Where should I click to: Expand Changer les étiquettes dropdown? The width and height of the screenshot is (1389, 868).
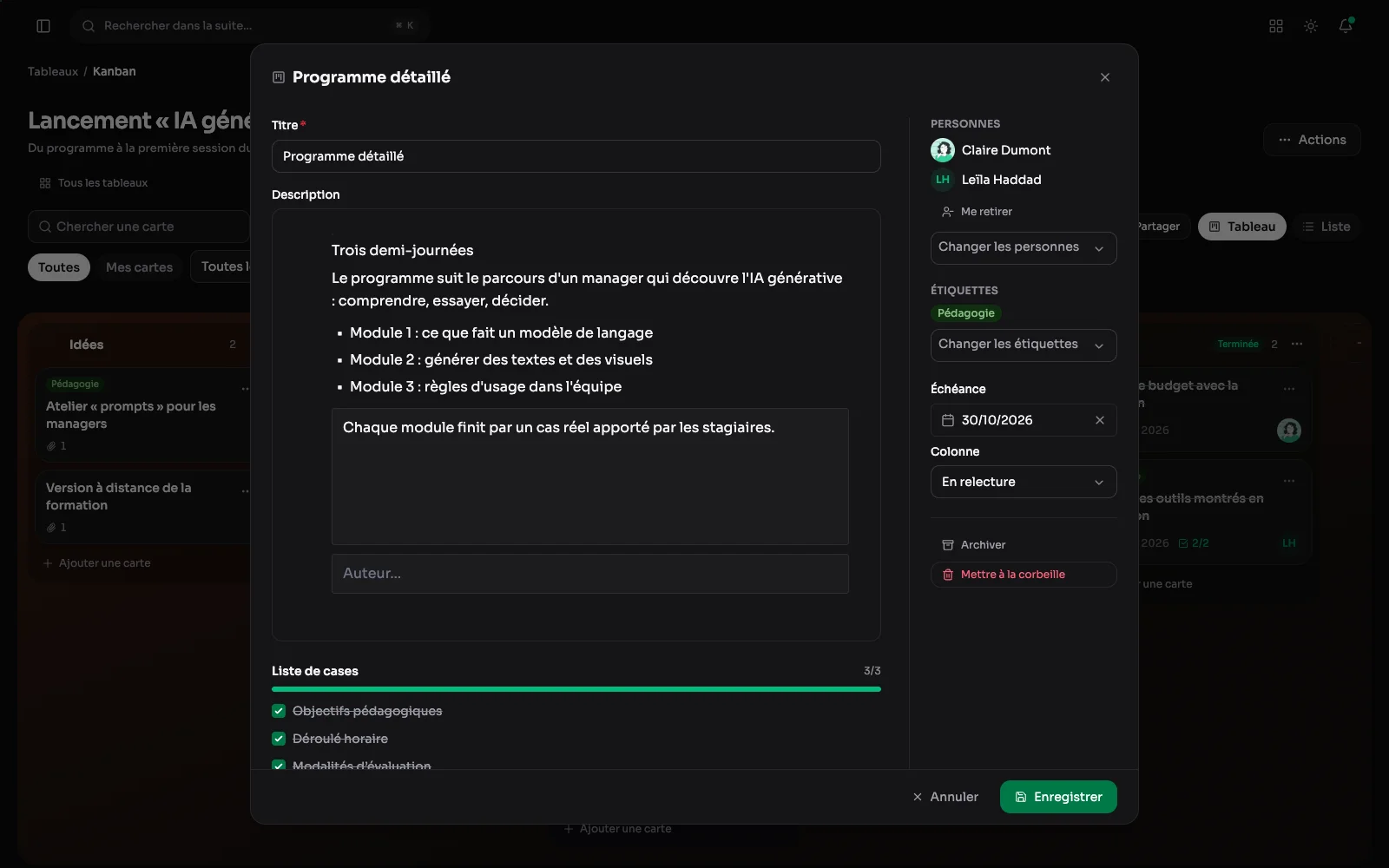click(1024, 345)
